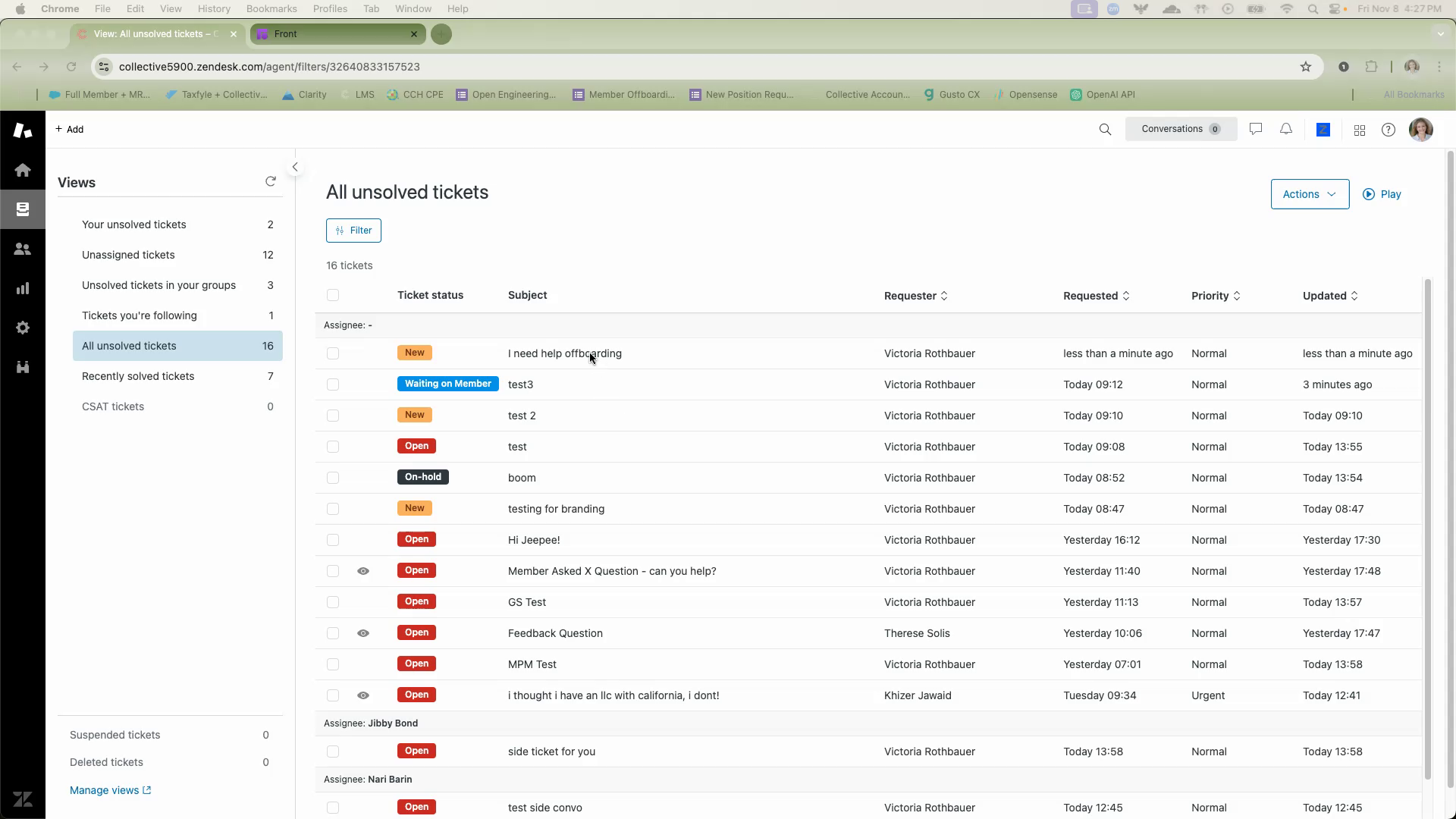Sort tickets by Requester column

pos(915,296)
